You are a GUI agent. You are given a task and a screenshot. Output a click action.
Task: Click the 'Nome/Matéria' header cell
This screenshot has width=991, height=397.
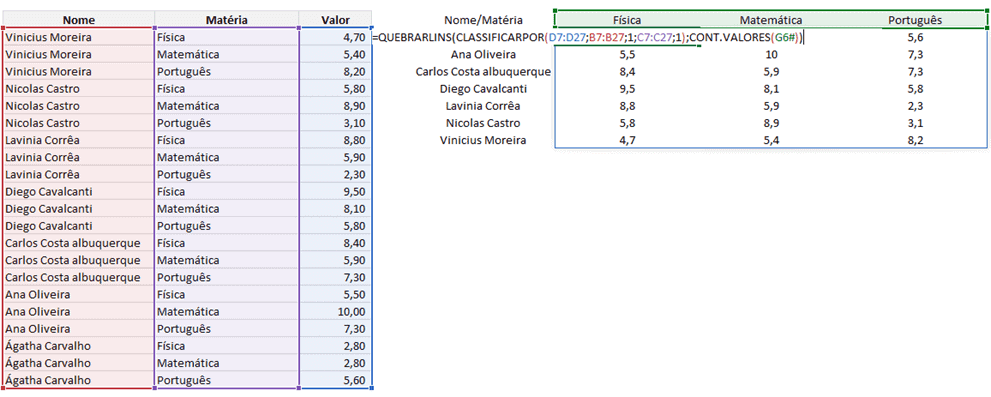483,20
